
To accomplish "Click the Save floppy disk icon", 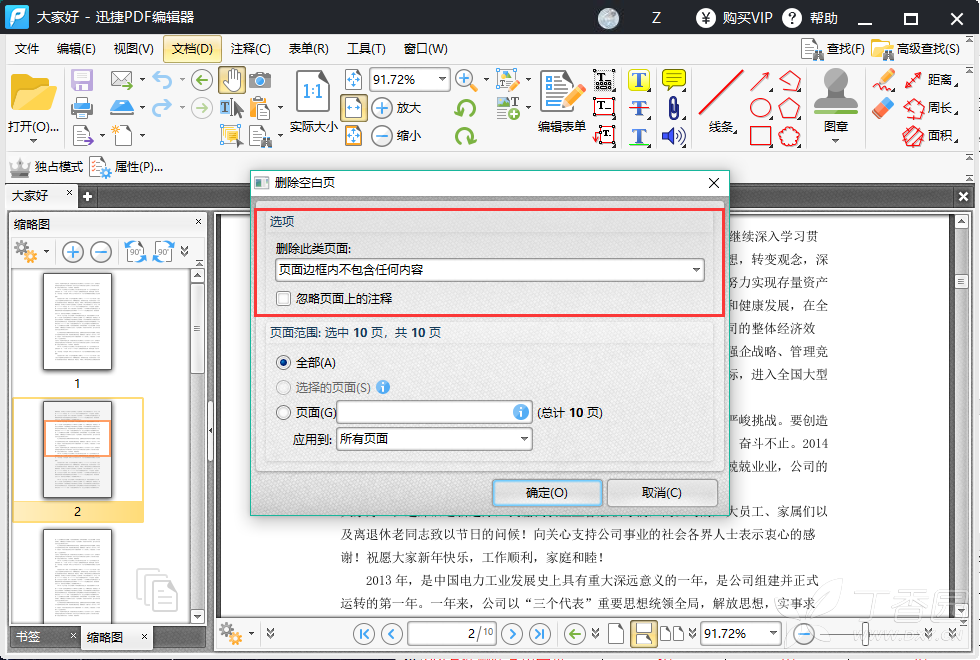I will click(82, 80).
